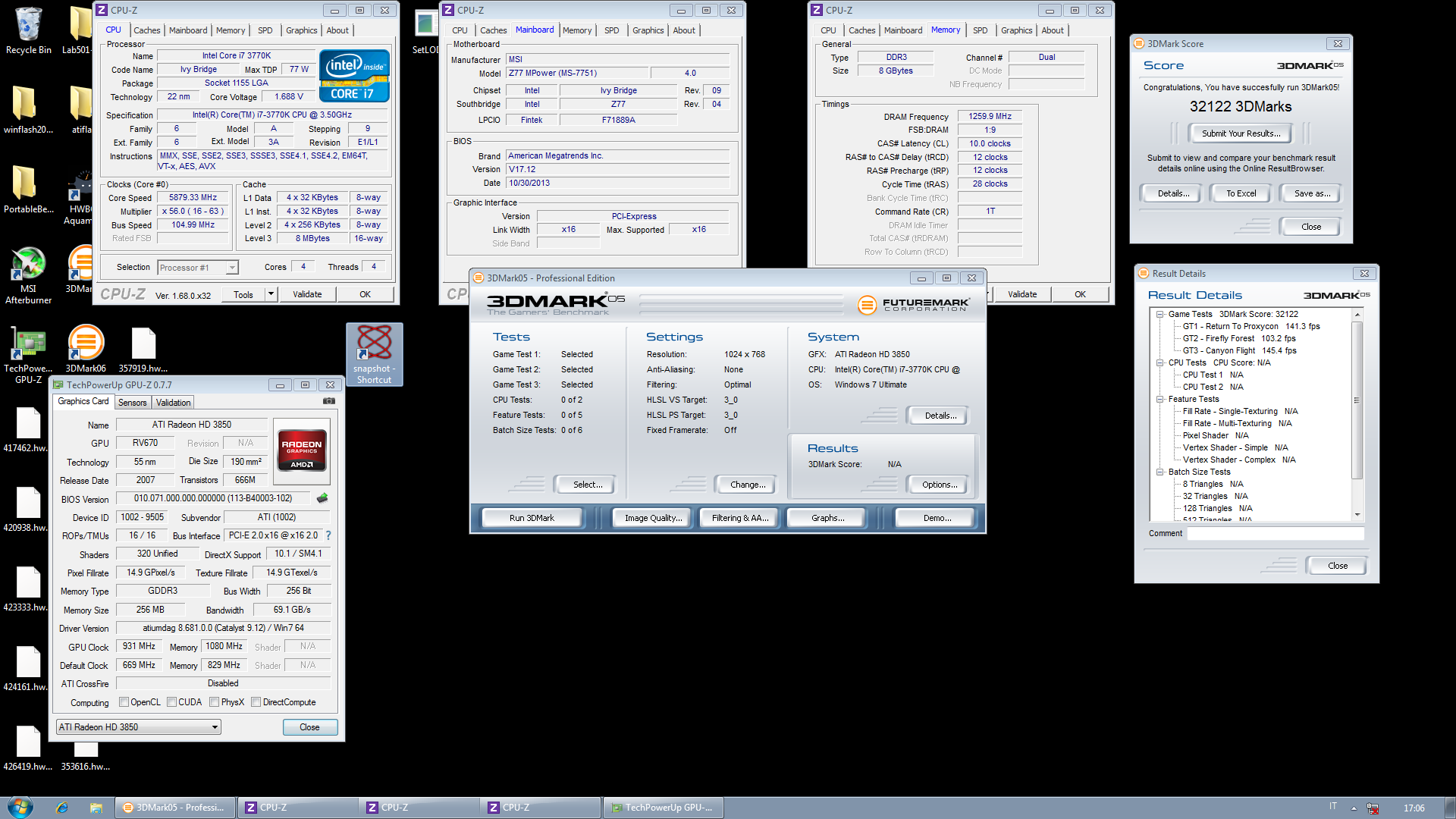1456x819 pixels.
Task: Collapse the Feature Tests tree node
Action: coord(1159,399)
